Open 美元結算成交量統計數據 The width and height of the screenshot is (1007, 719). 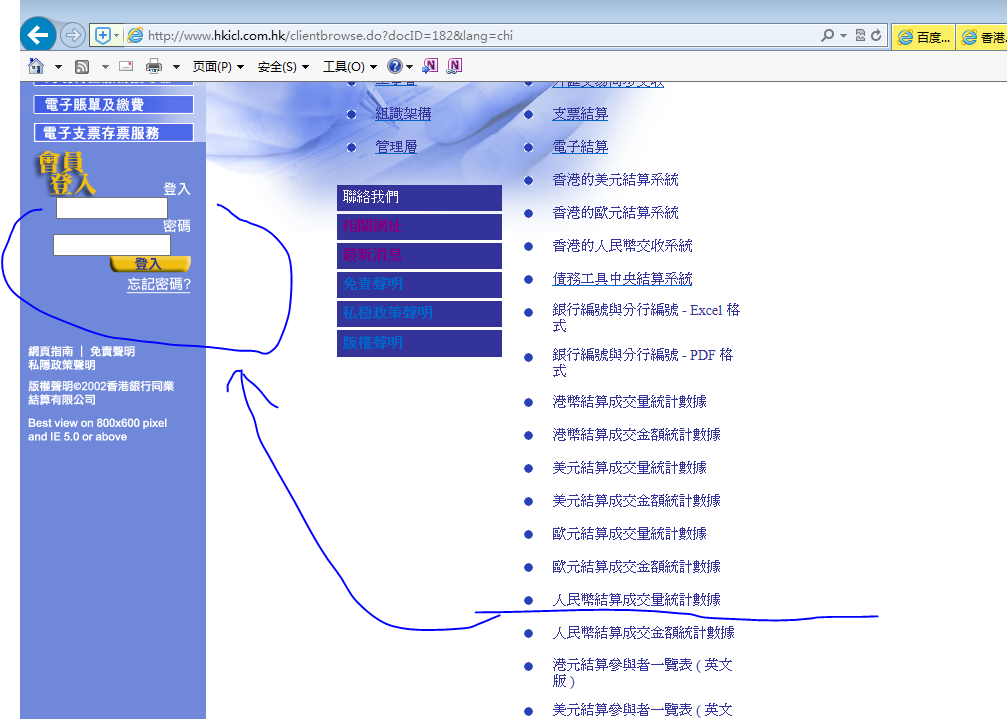click(x=629, y=468)
